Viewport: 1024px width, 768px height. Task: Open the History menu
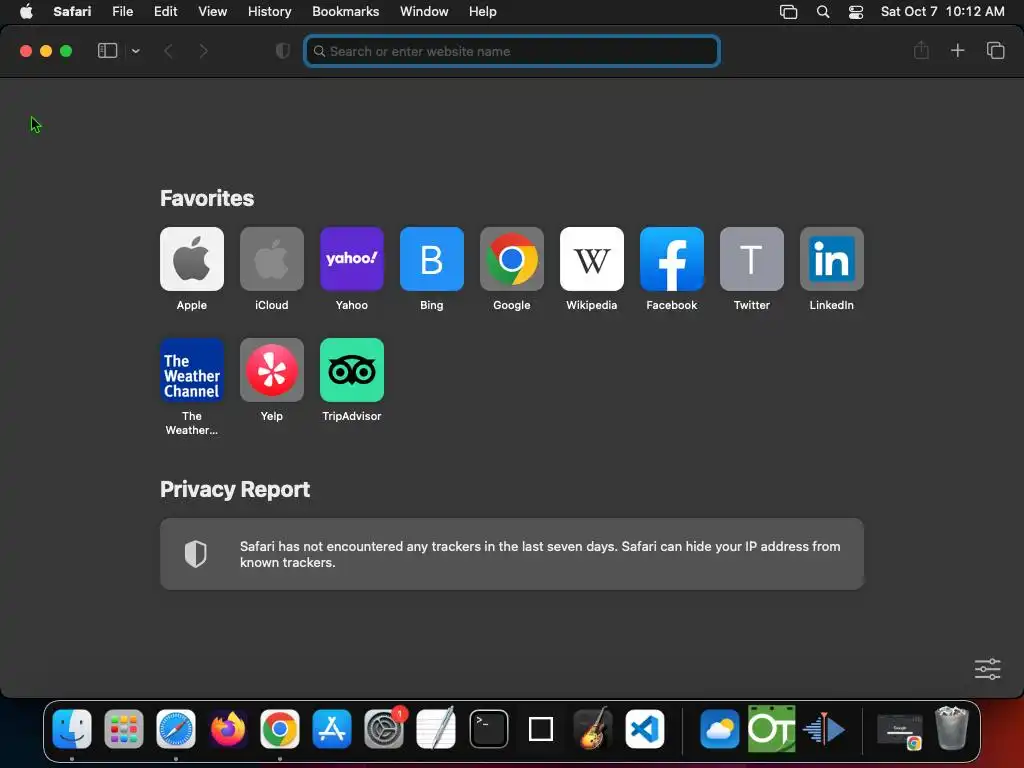pos(269,11)
